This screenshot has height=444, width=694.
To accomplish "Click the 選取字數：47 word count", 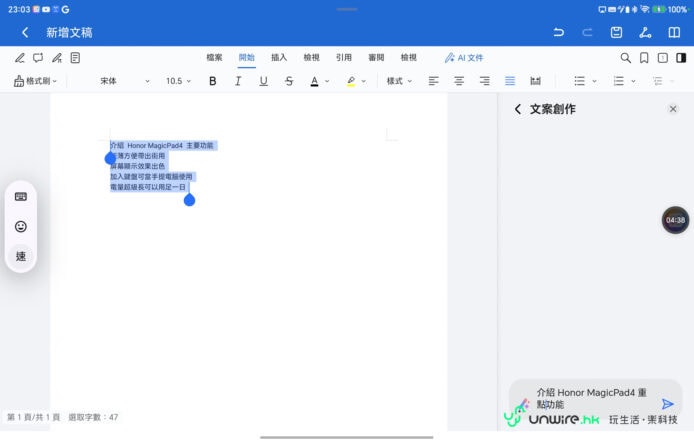I will pos(93,417).
